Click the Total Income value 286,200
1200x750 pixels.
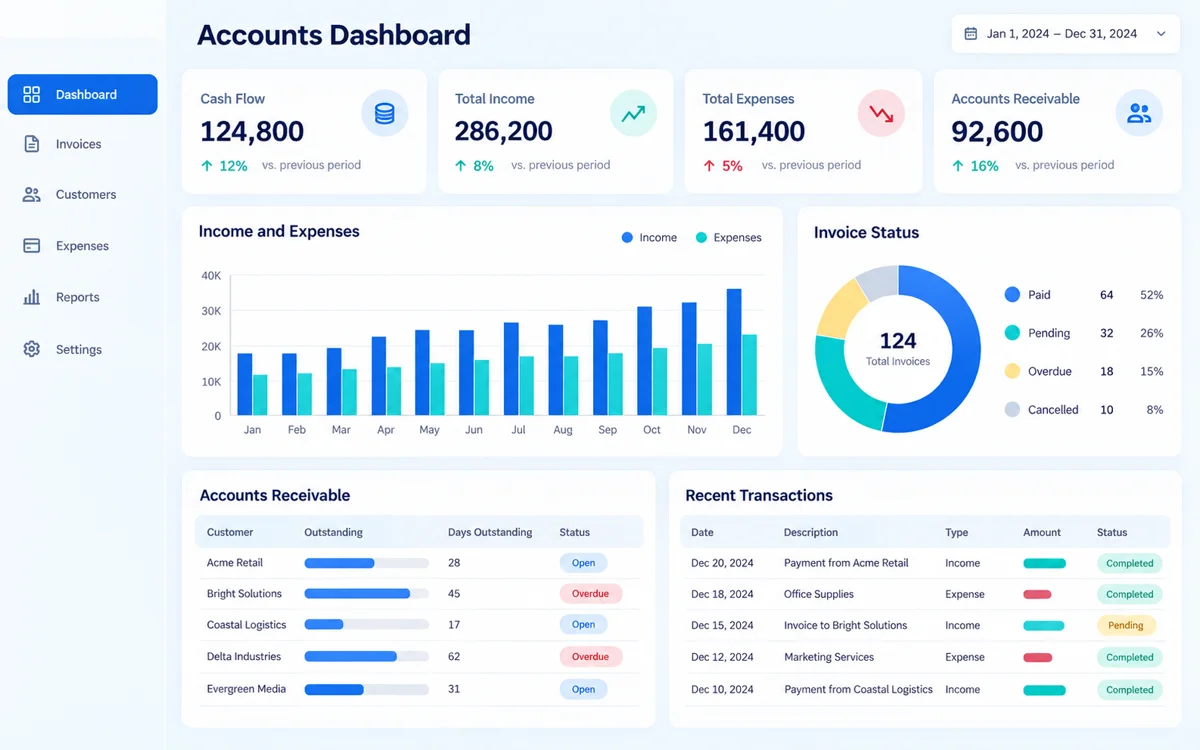pos(504,131)
